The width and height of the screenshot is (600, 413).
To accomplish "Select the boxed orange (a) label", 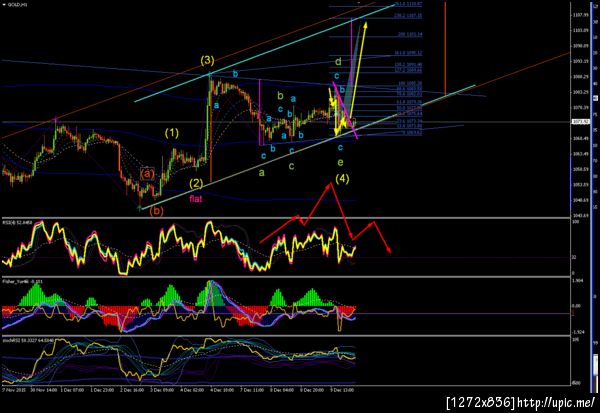I will tap(147, 174).
